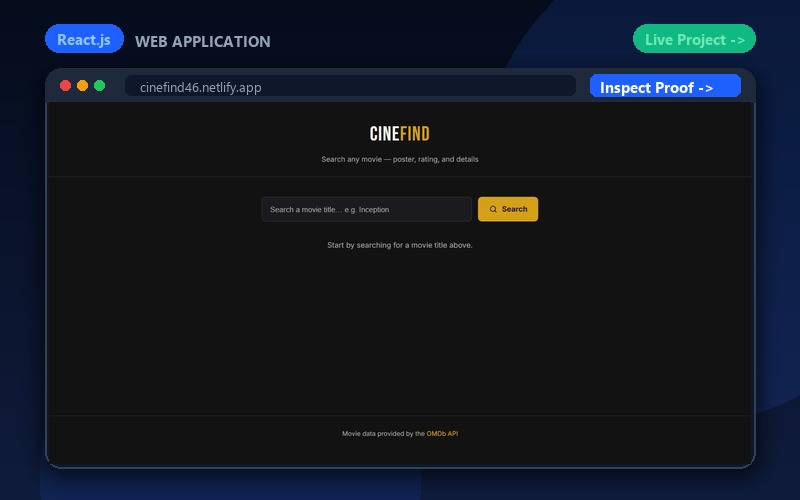Click the yellow Search button
The image size is (800, 500).
[x=508, y=209]
